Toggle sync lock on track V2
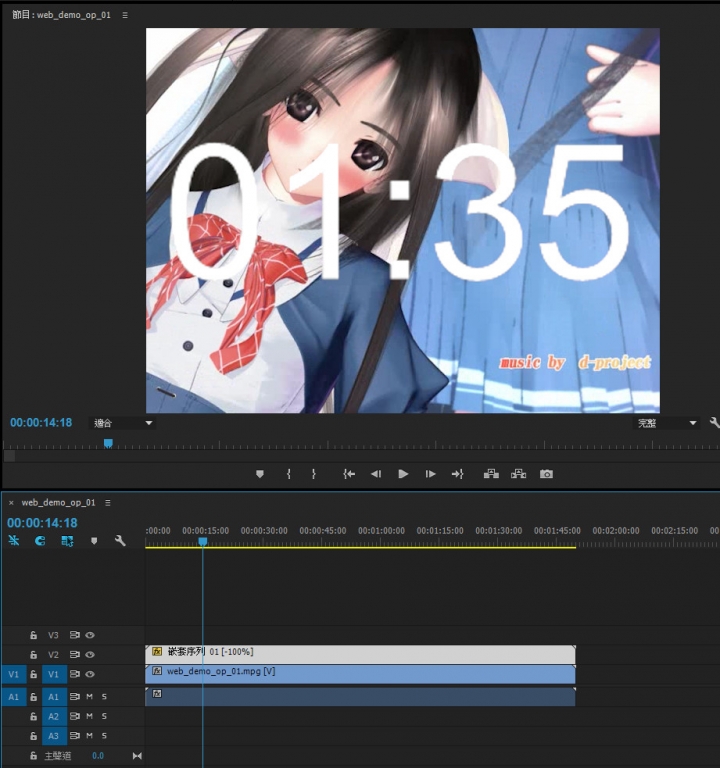This screenshot has width=720, height=768. click(x=74, y=655)
